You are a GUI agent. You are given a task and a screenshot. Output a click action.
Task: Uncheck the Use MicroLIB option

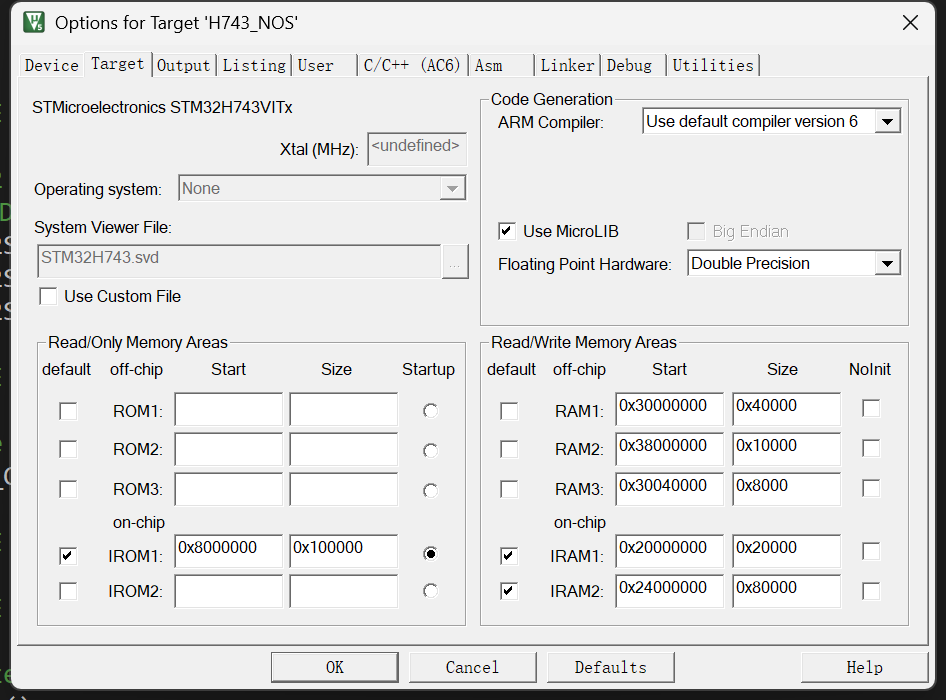[x=507, y=231]
